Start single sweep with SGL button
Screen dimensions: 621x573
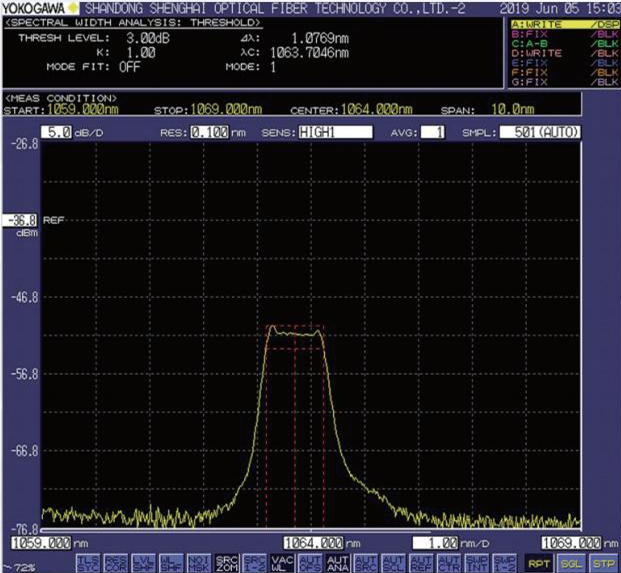(x=571, y=563)
